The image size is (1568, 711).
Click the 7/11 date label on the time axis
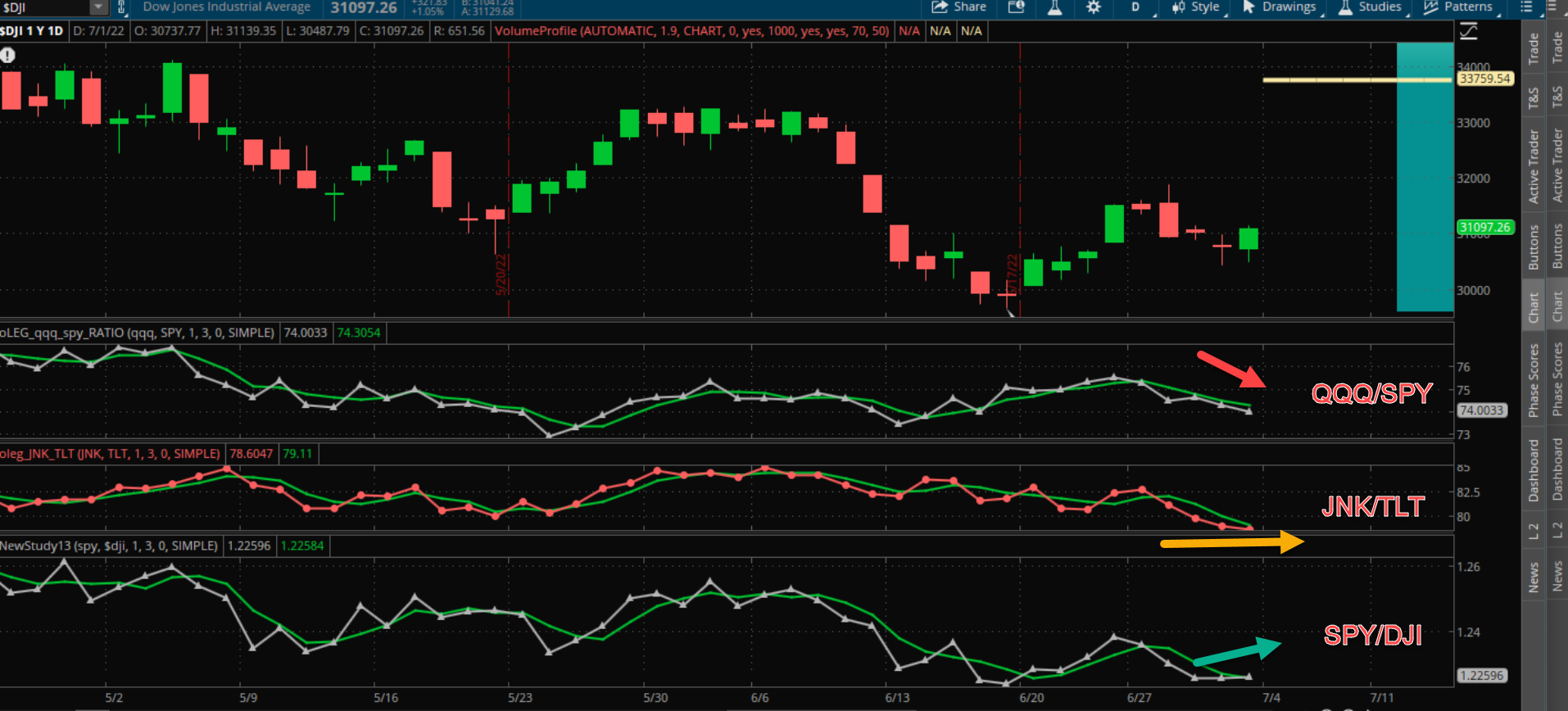(x=1382, y=698)
